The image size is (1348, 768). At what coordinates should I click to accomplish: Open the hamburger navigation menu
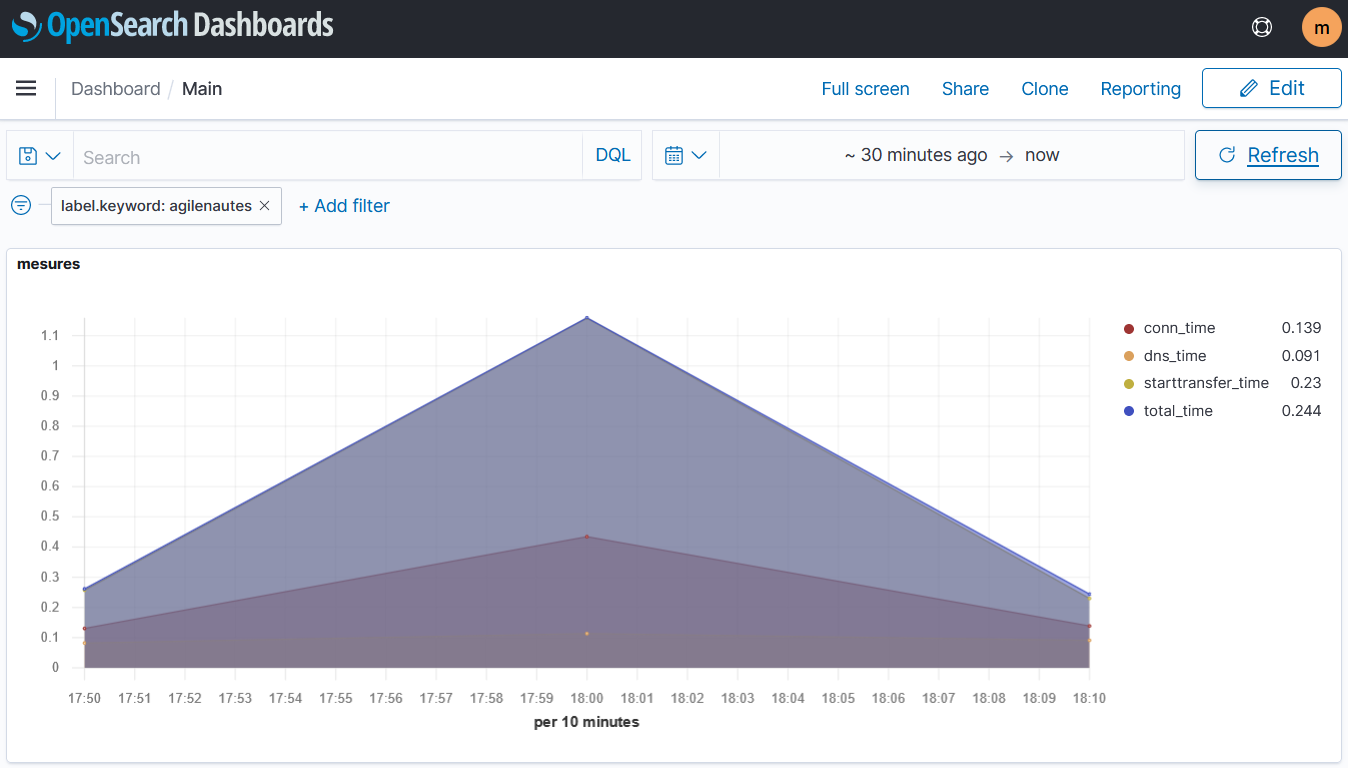[26, 89]
